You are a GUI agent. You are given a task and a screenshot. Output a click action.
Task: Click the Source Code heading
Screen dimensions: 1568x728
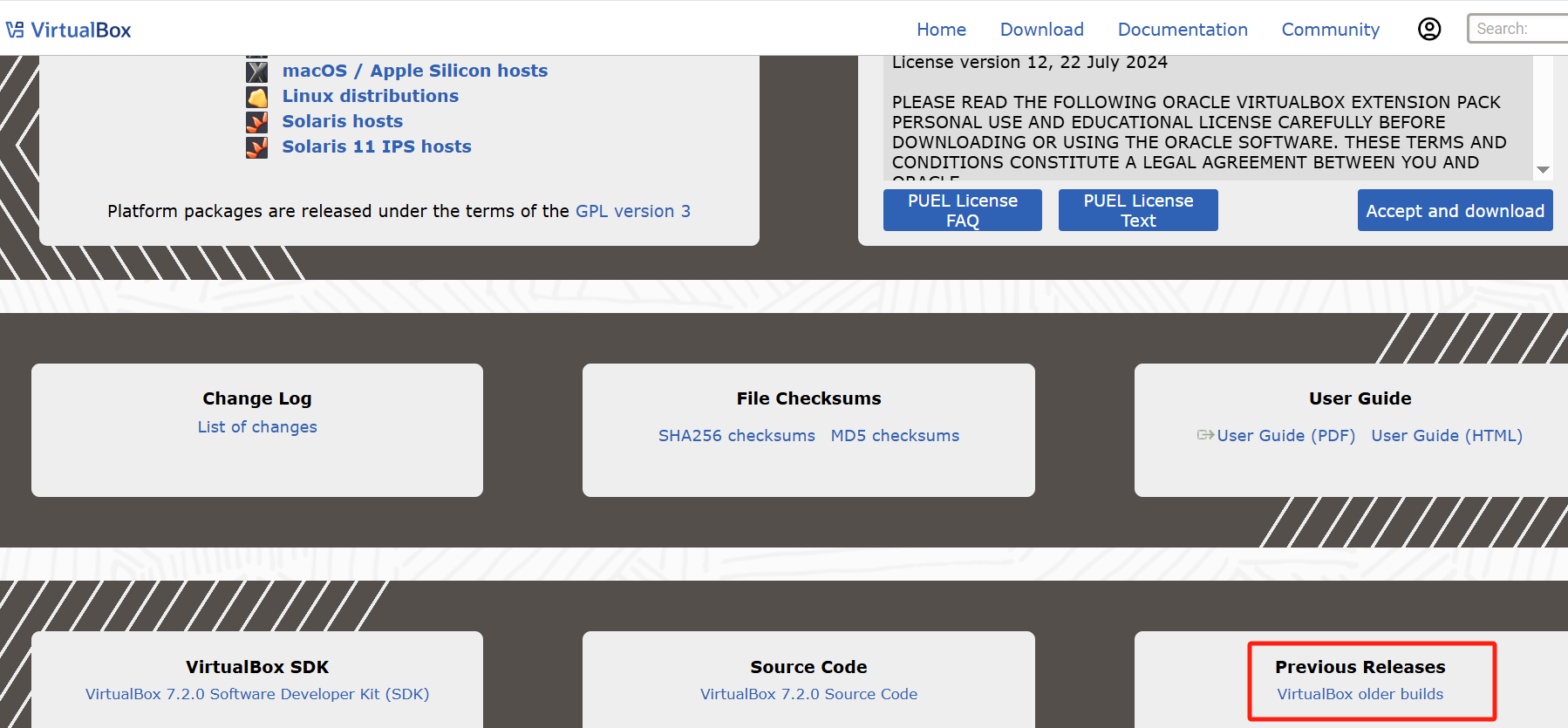(808, 667)
